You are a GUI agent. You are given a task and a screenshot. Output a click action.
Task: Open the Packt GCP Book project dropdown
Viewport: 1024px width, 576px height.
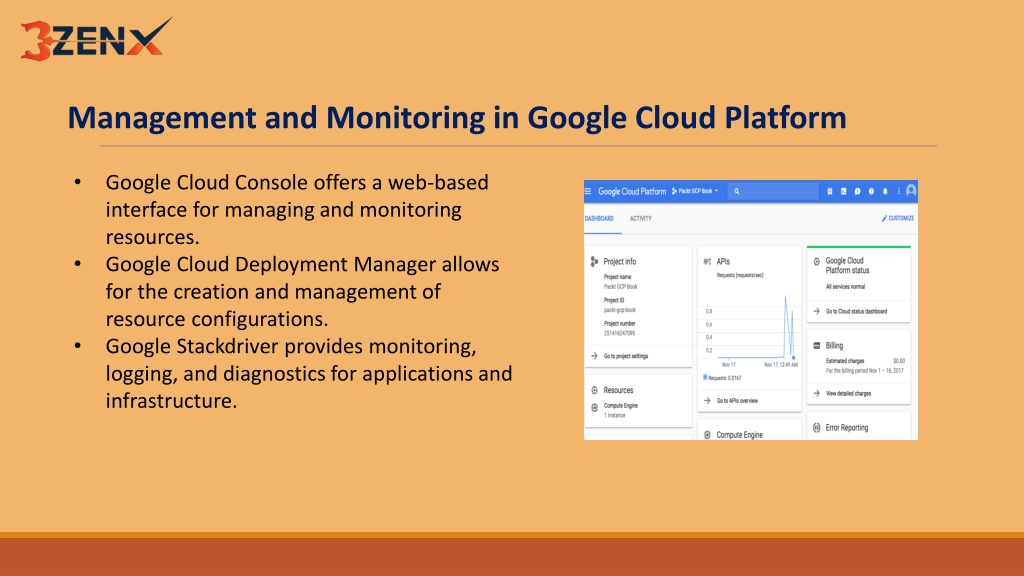(x=695, y=191)
